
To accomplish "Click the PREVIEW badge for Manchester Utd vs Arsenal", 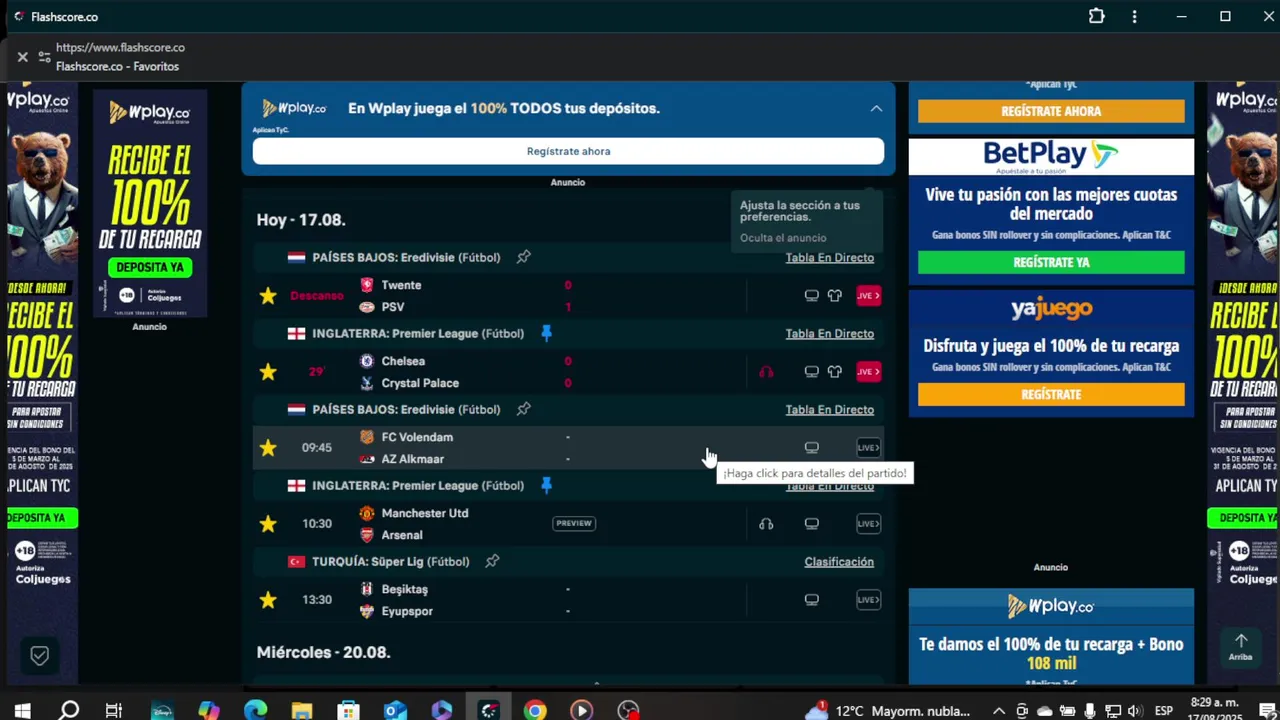I will coord(574,523).
